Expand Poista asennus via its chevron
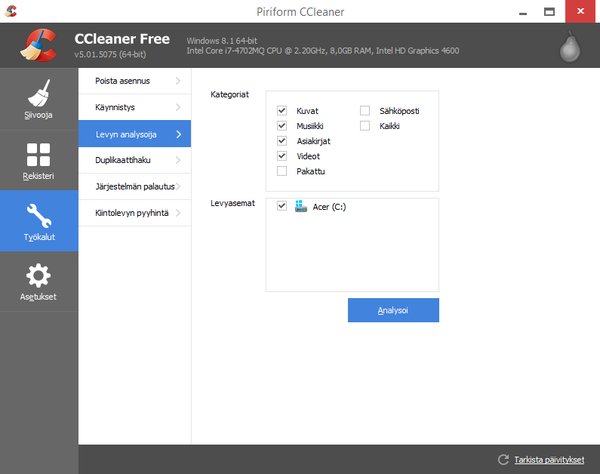This screenshot has height=474, width=600. tap(178, 81)
